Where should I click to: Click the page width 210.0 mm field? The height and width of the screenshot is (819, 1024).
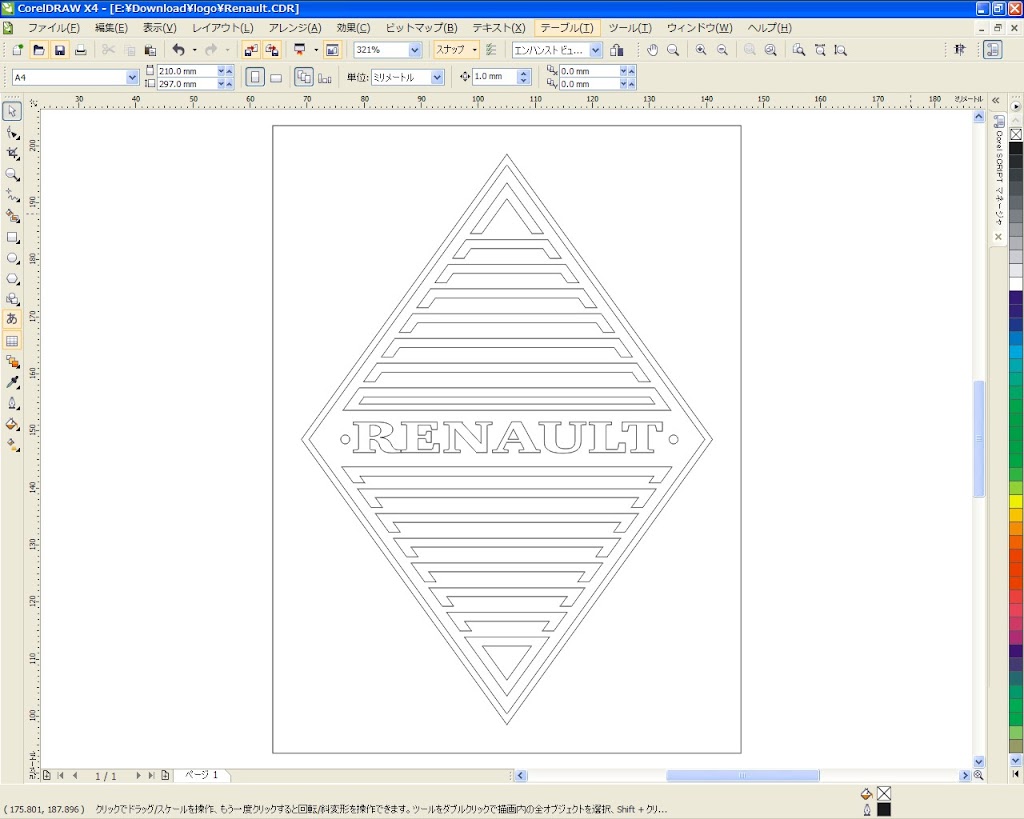point(185,71)
